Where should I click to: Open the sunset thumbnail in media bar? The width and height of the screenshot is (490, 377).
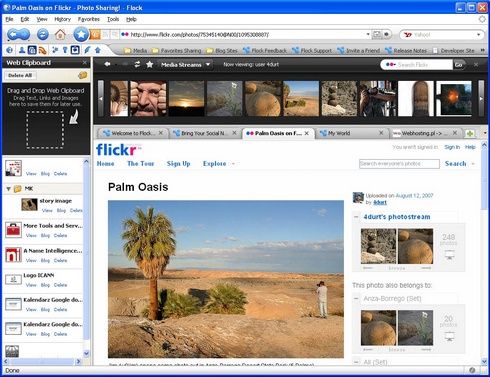[x=186, y=99]
